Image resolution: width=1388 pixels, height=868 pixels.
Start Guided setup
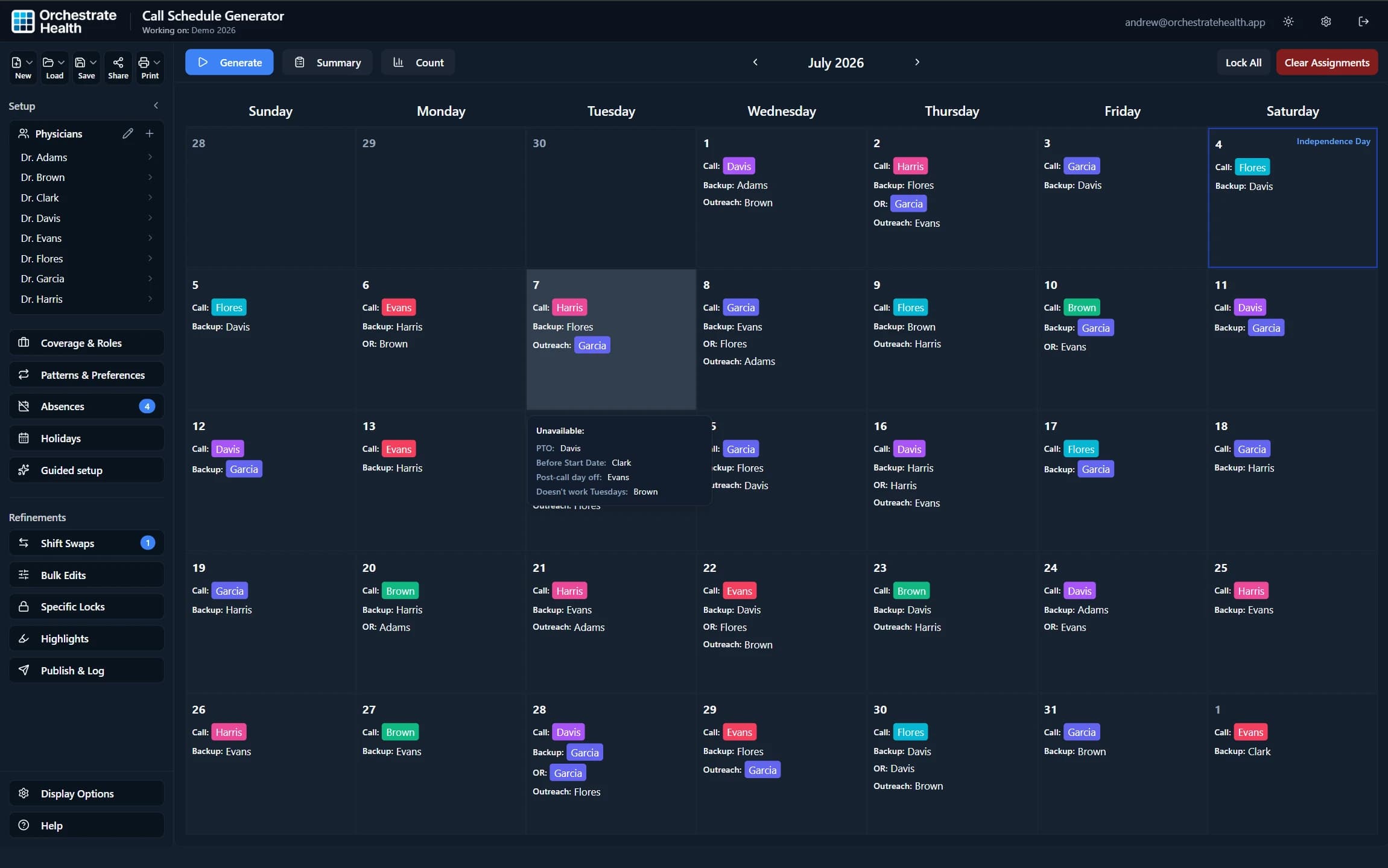tap(87, 470)
